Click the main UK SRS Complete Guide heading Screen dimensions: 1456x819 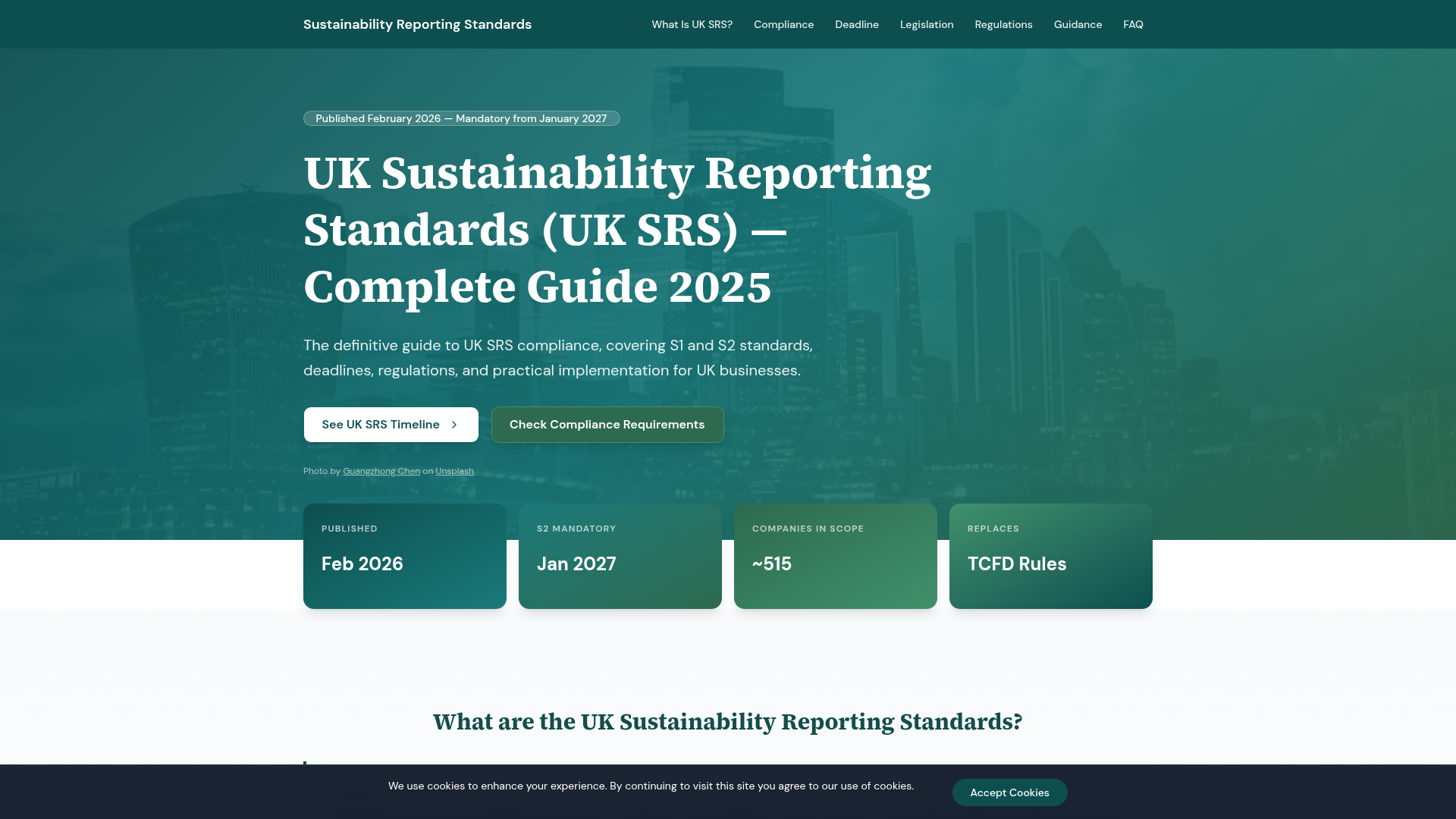point(617,230)
